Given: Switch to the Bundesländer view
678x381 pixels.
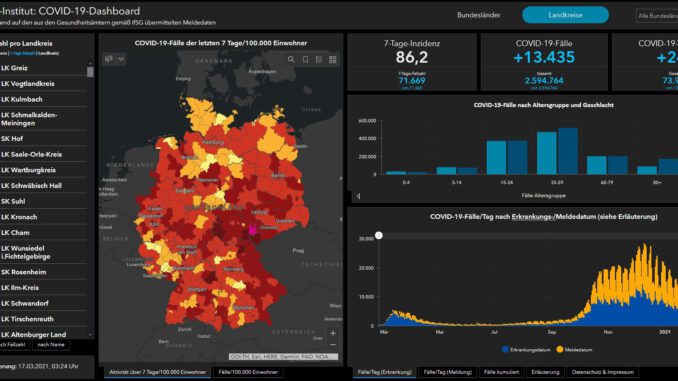Looking at the screenshot, I should [x=479, y=15].
